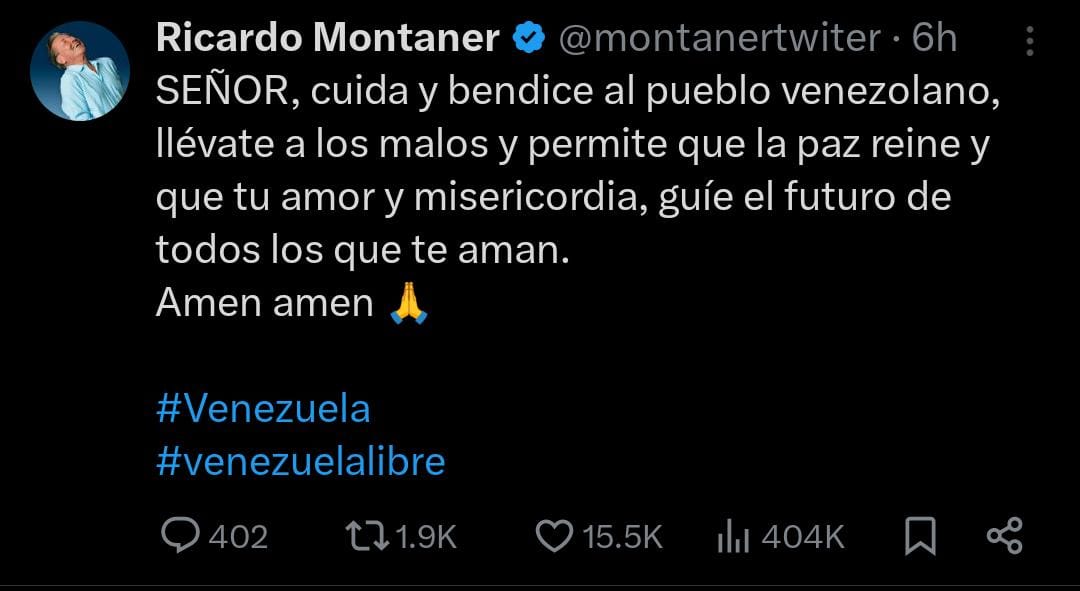Click the 6h timestamp
This screenshot has height=591, width=1080.
coord(934,39)
